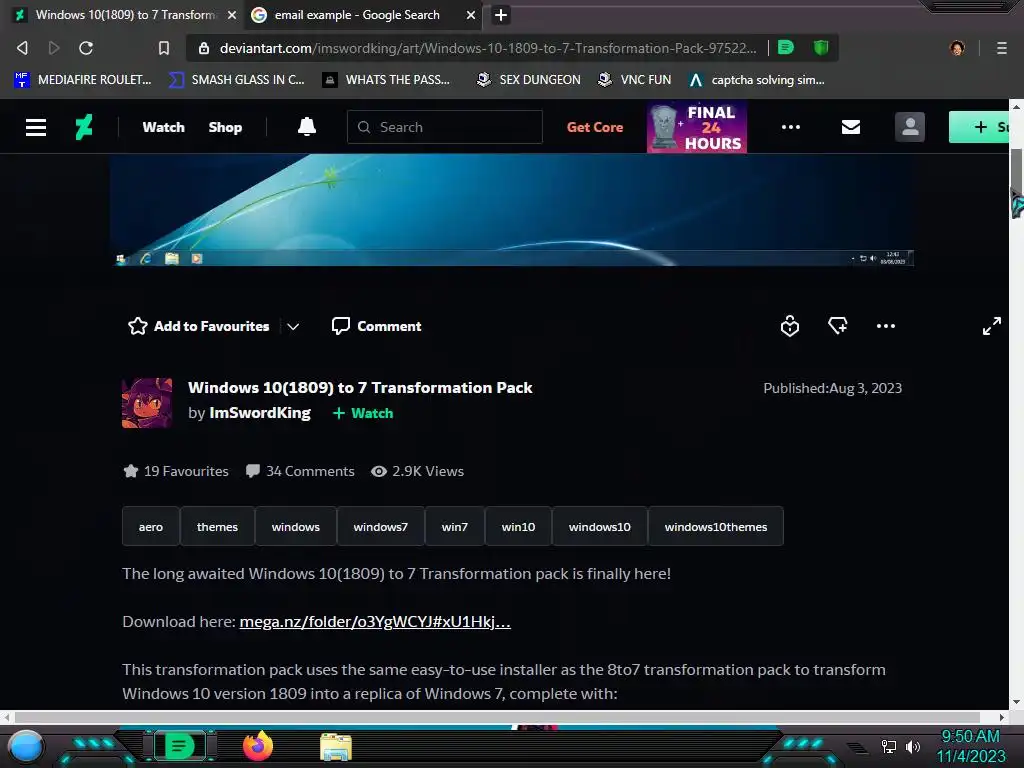Expand the favourites collection dropdown arrow

293,327
